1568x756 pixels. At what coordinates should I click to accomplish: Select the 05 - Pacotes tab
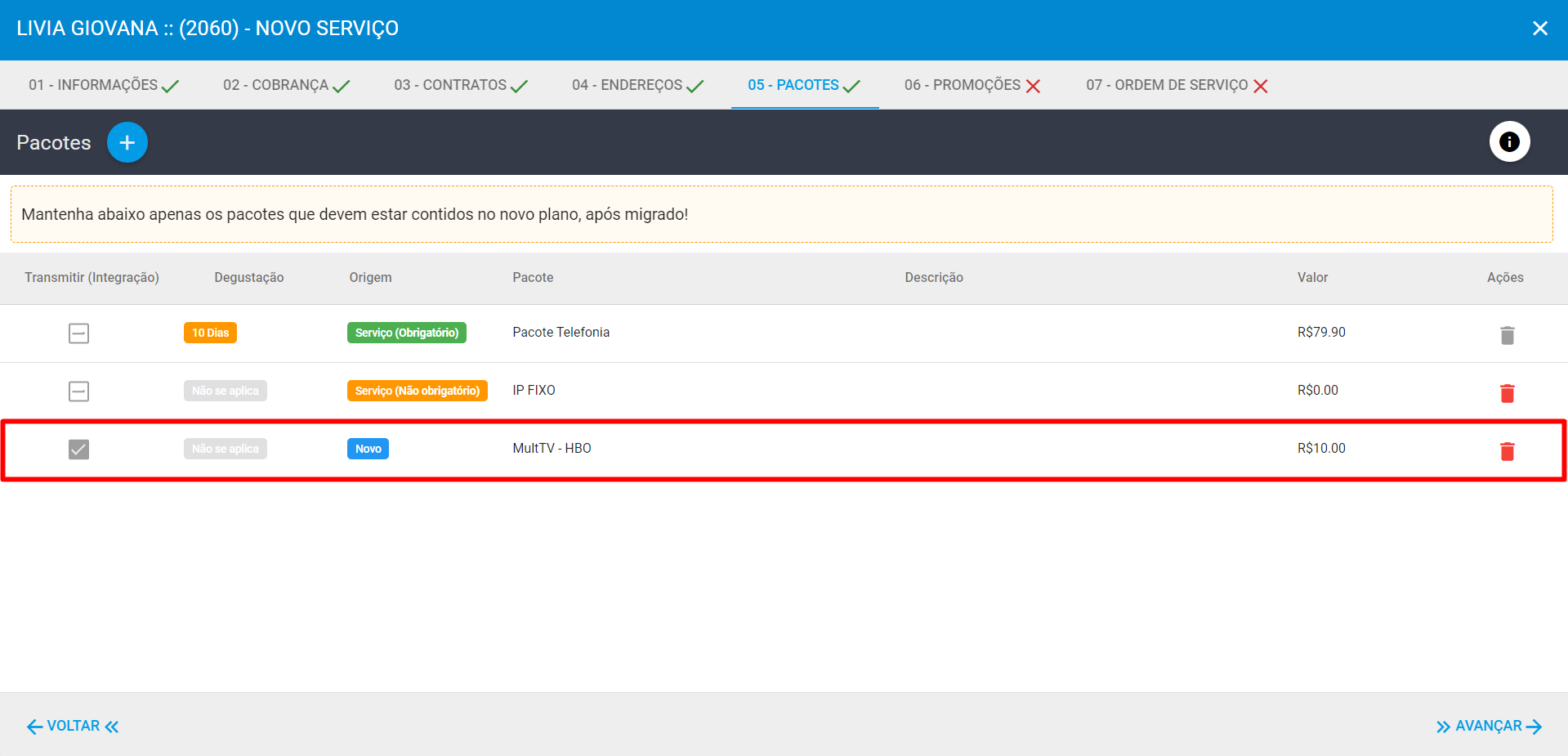coord(805,85)
